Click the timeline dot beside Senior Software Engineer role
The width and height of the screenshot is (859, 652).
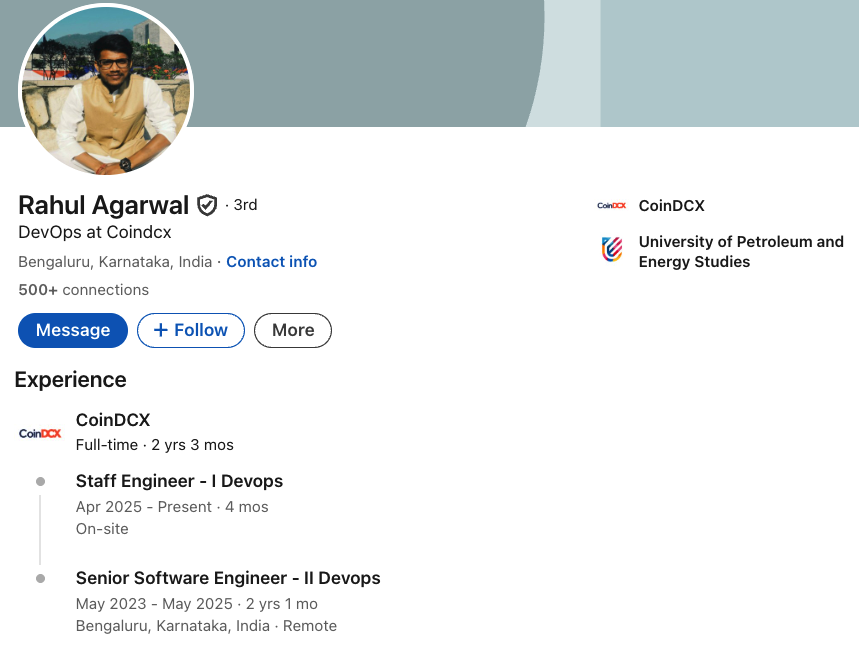tap(40, 578)
